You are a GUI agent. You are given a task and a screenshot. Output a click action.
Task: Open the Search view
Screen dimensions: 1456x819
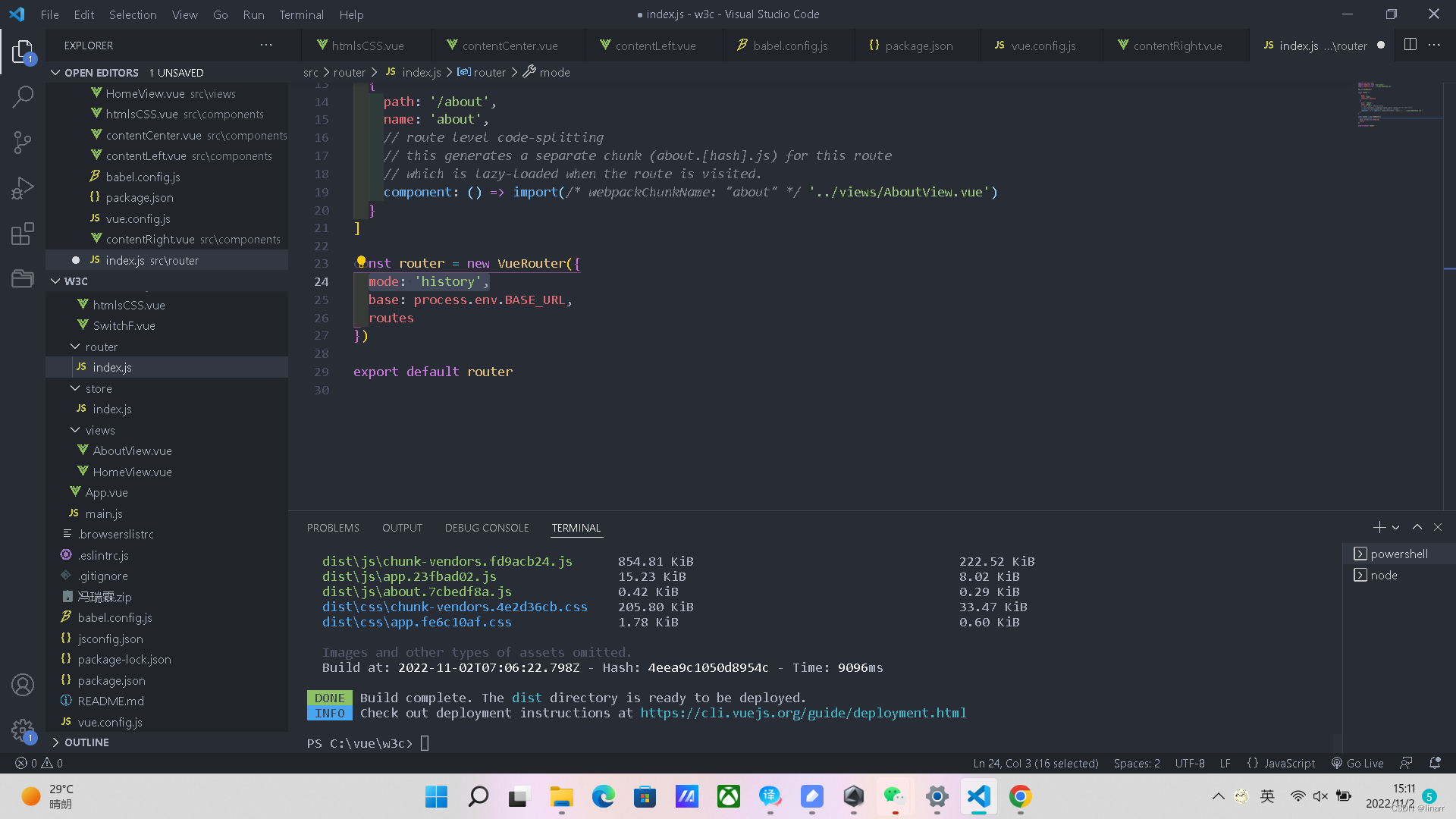pos(22,97)
